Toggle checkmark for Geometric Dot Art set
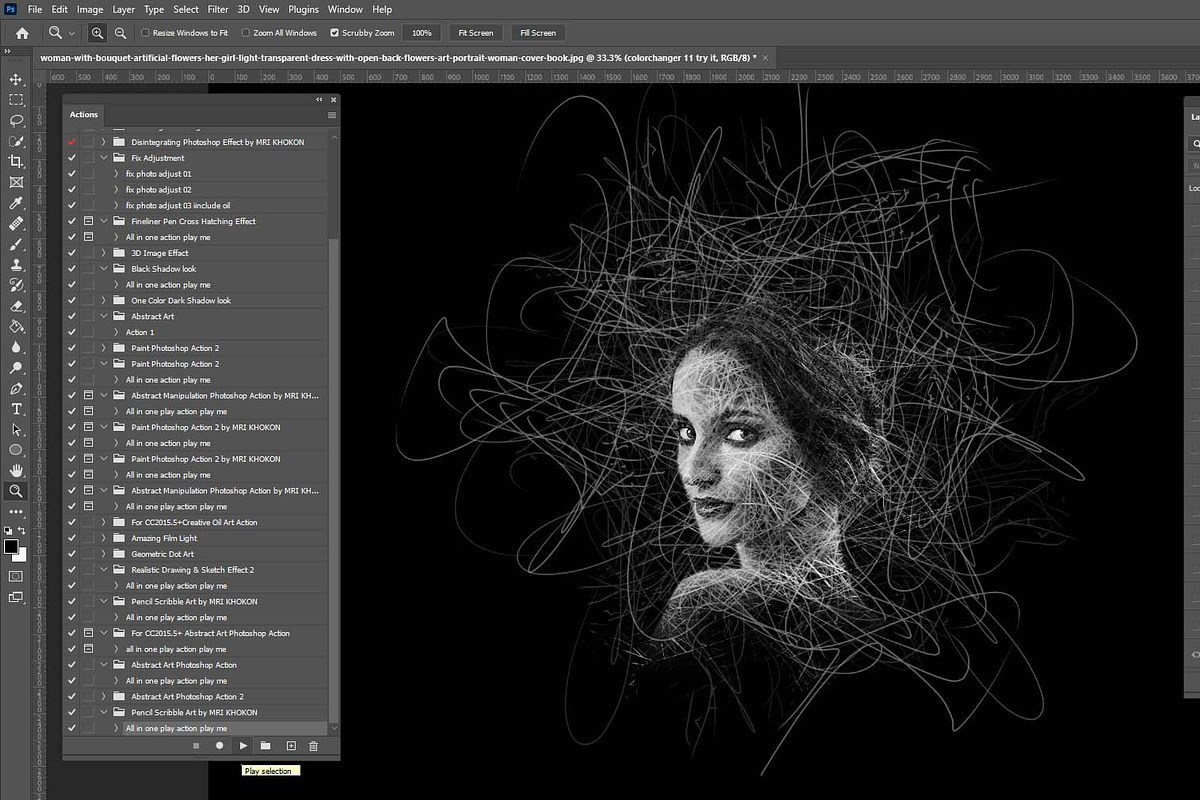Image resolution: width=1200 pixels, height=800 pixels. tap(71, 554)
